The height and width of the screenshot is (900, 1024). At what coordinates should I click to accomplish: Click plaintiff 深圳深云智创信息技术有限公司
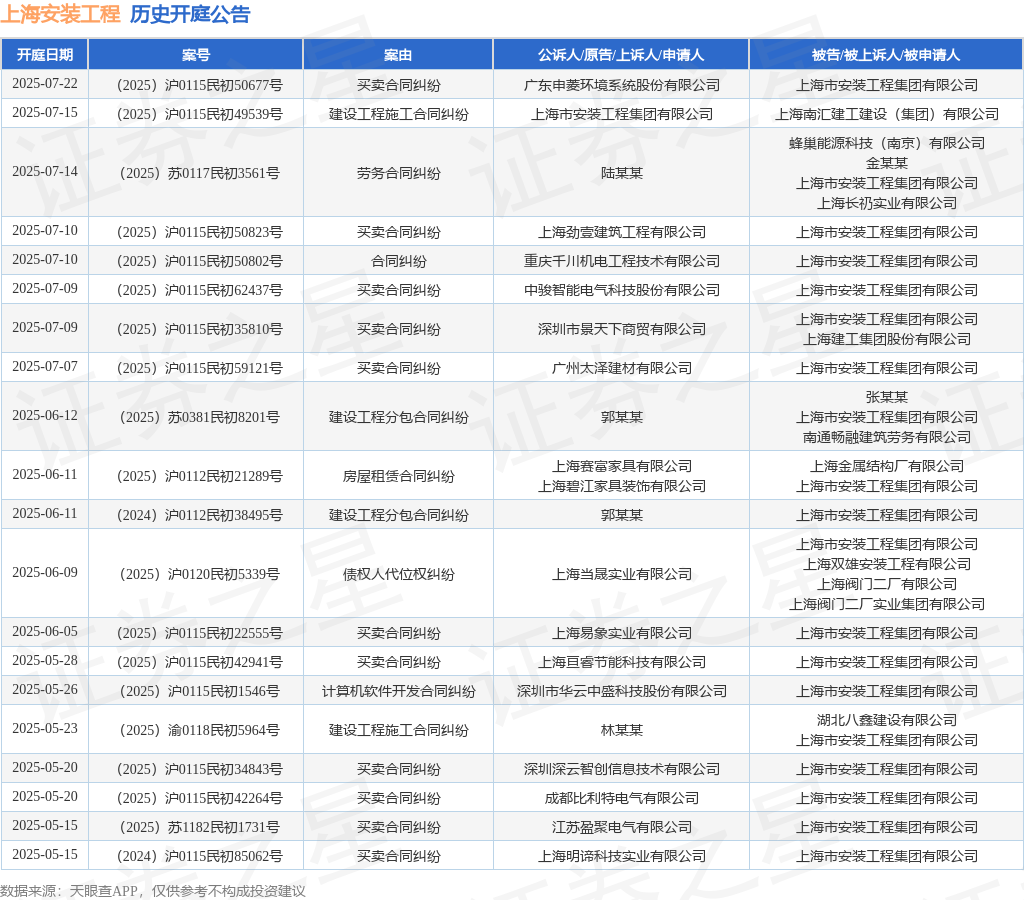[622, 769]
